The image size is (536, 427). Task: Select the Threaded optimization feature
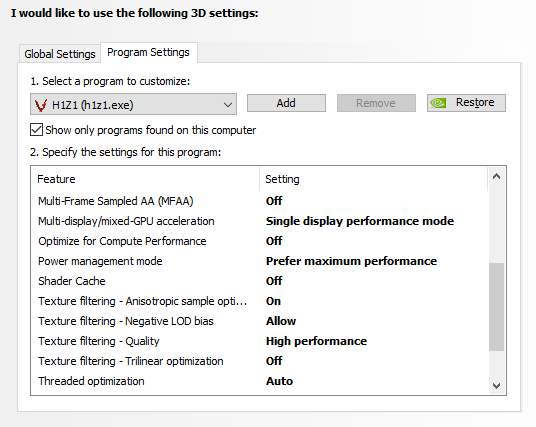[x=91, y=381]
